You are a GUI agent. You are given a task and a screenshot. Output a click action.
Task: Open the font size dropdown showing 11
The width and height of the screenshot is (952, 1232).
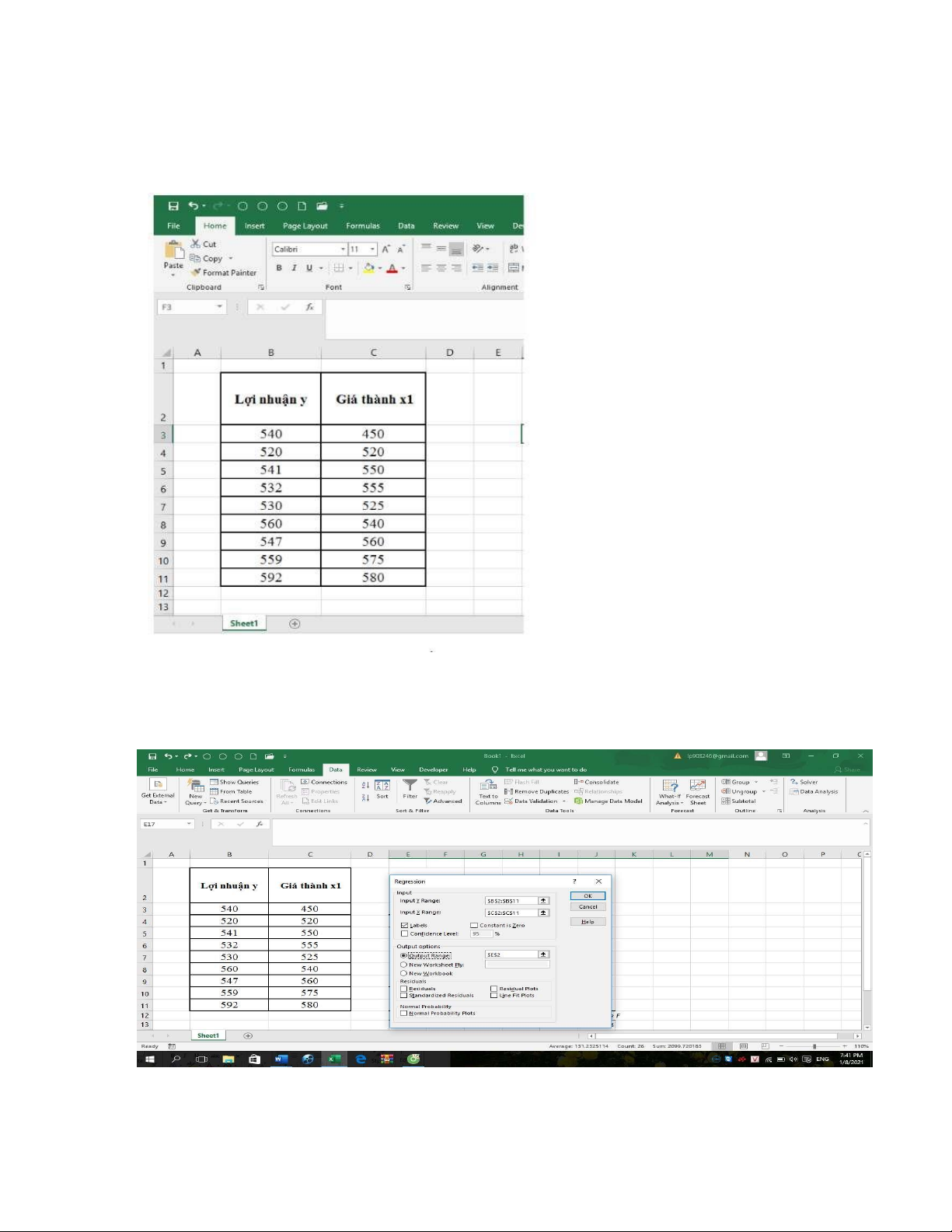(x=373, y=250)
